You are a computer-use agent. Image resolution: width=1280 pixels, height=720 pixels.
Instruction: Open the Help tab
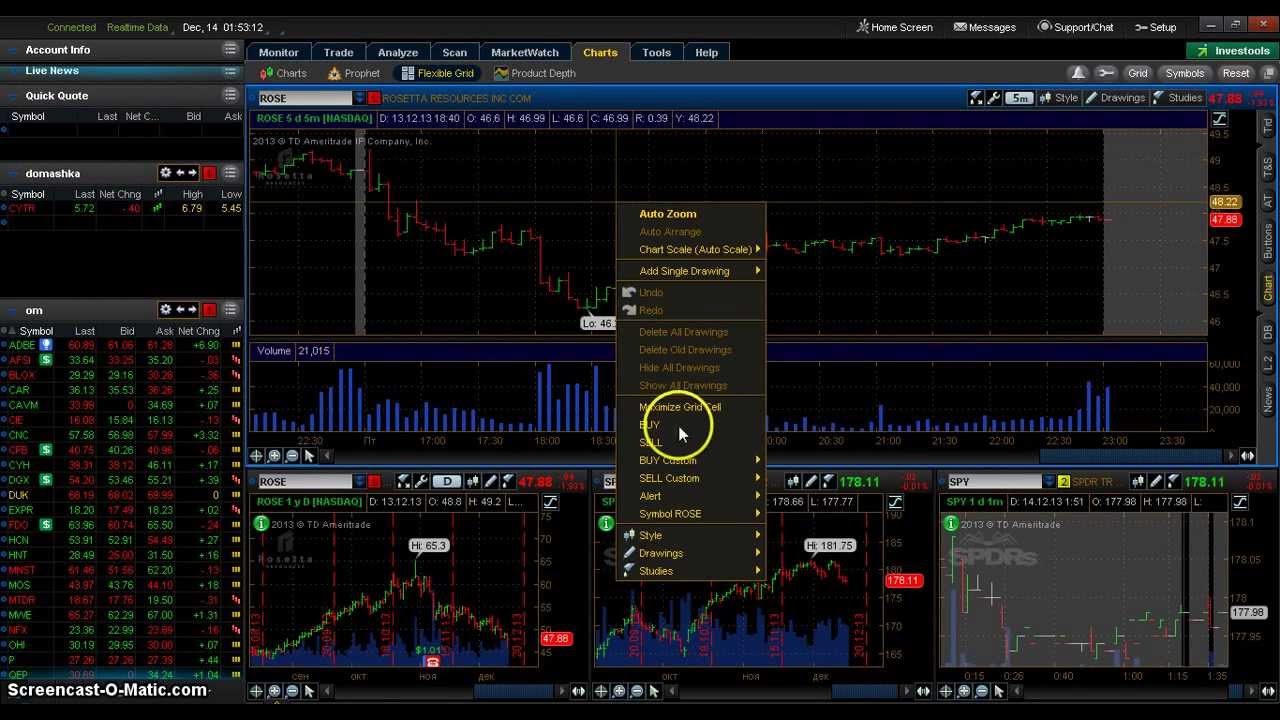(706, 52)
